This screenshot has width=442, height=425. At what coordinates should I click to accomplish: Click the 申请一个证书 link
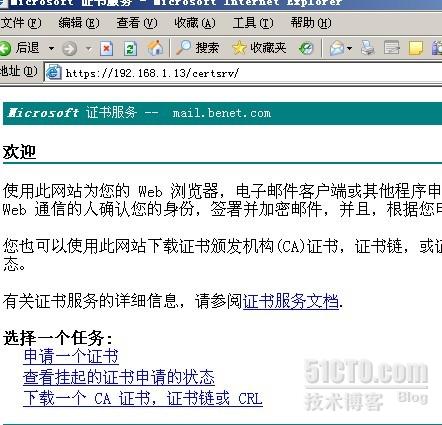pos(71,356)
